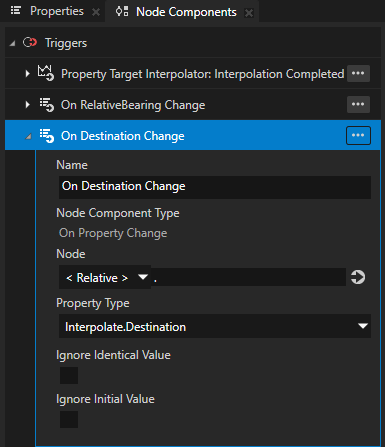Click the Node Components tab icon
The height and width of the screenshot is (447, 385).
(122, 12)
